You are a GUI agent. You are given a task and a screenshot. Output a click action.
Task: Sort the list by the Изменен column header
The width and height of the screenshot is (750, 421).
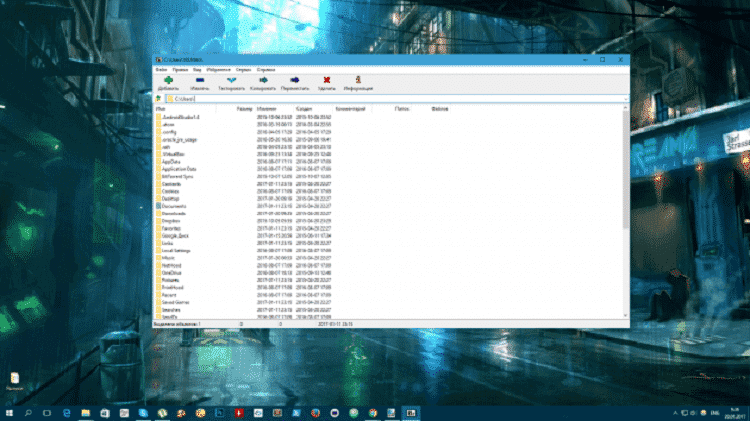265,108
